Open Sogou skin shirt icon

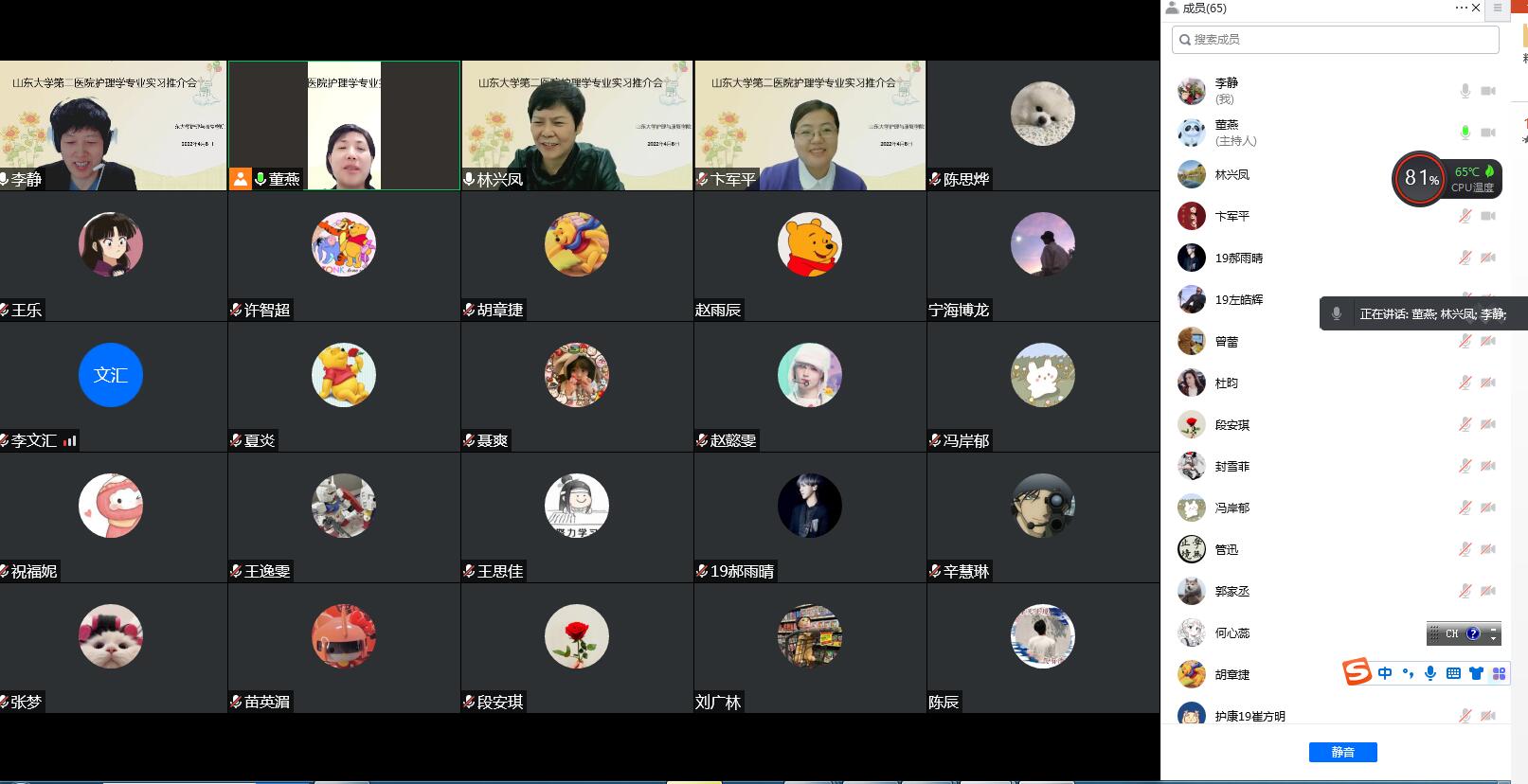pyautogui.click(x=1476, y=673)
